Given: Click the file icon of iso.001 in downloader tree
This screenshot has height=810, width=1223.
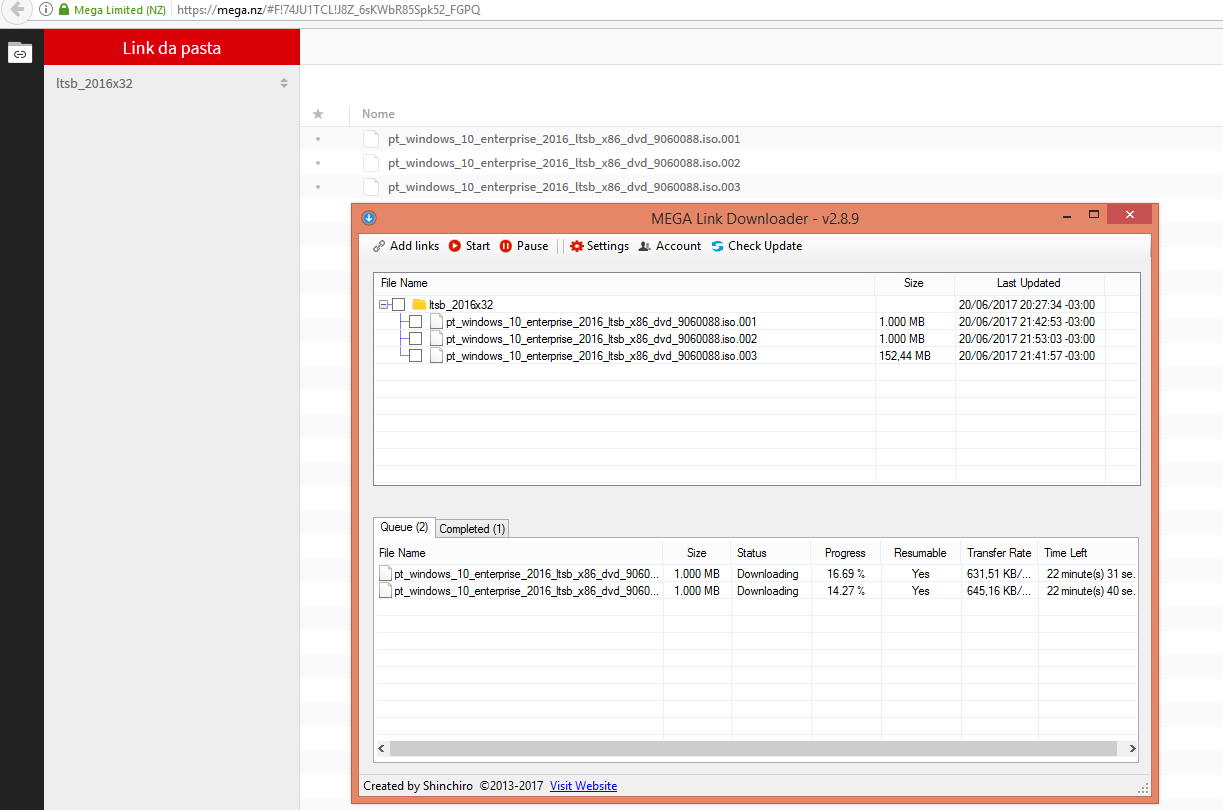Looking at the screenshot, I should tap(436, 322).
